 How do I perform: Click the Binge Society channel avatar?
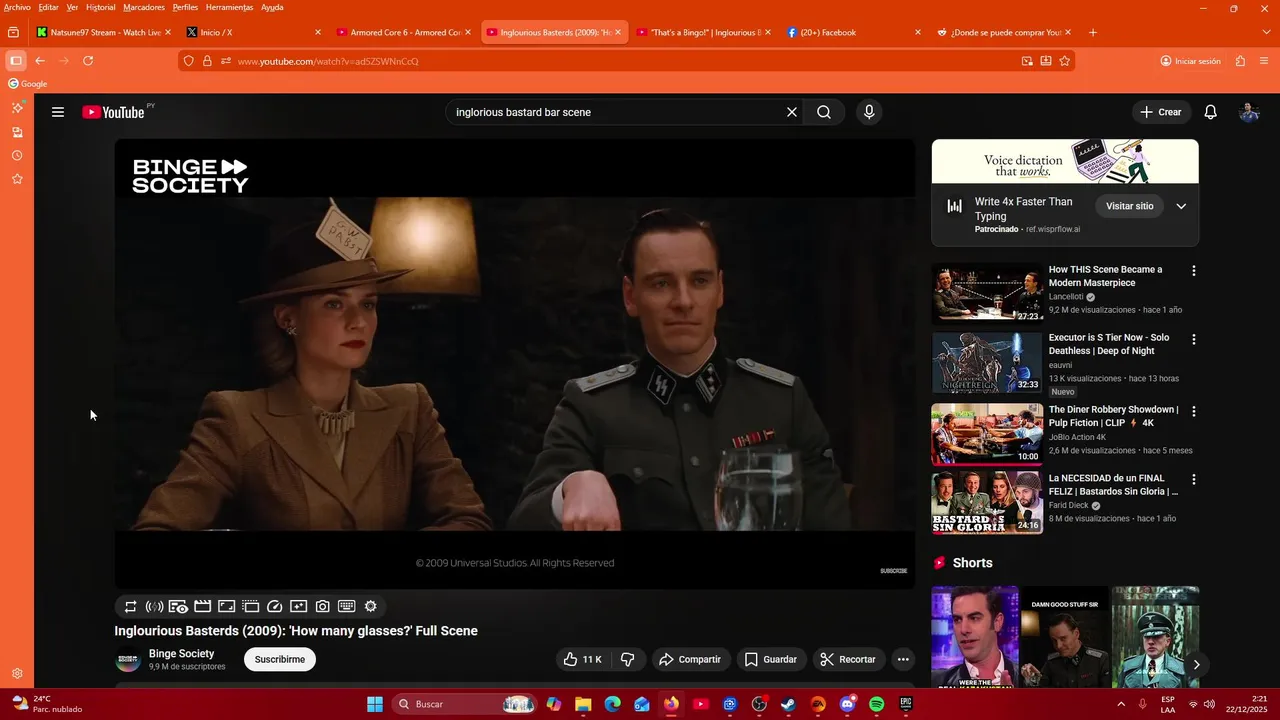point(128,660)
